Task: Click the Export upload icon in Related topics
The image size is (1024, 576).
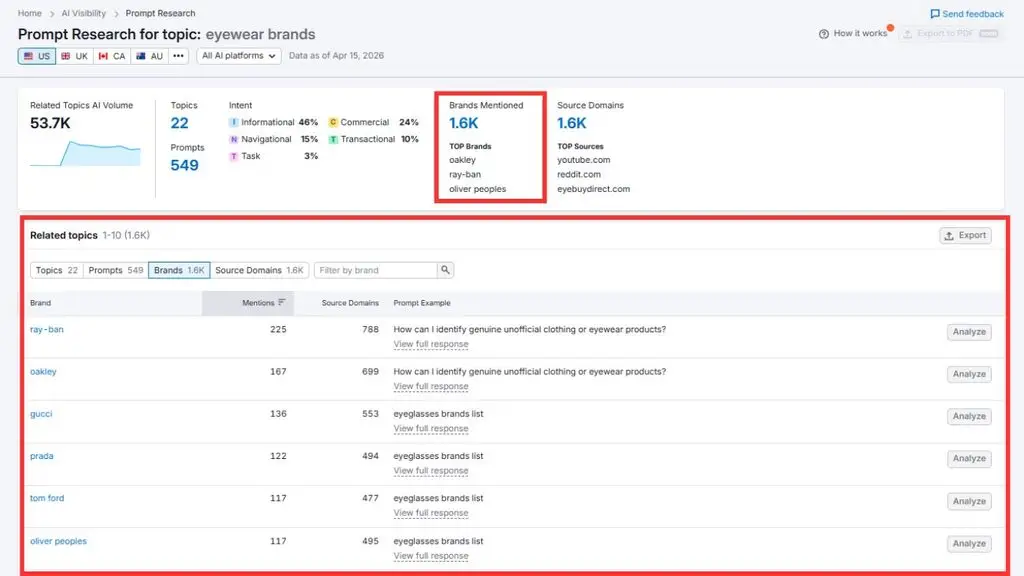Action: coord(949,235)
